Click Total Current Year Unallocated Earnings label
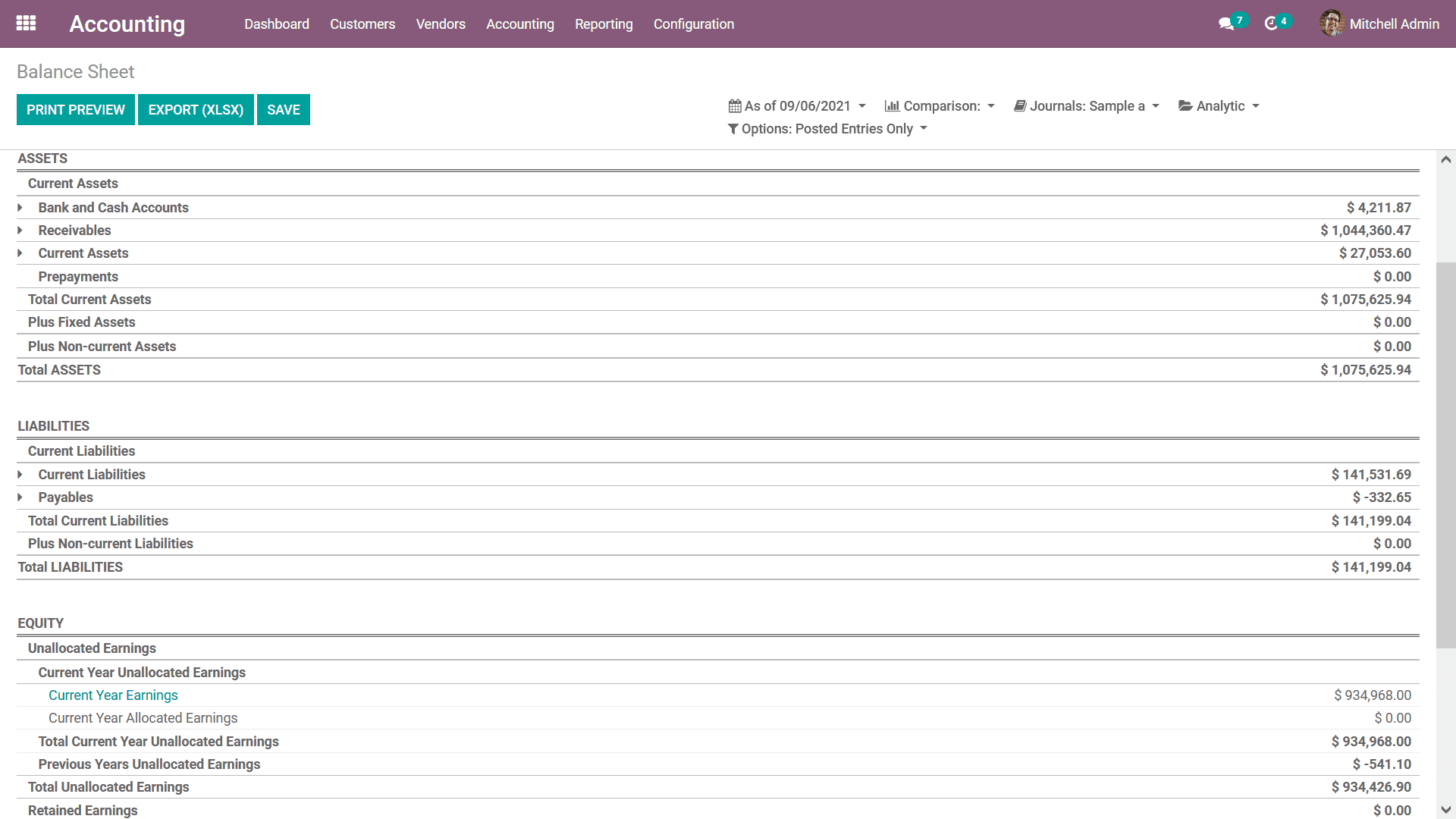The width and height of the screenshot is (1456, 819). pyautogui.click(x=158, y=742)
